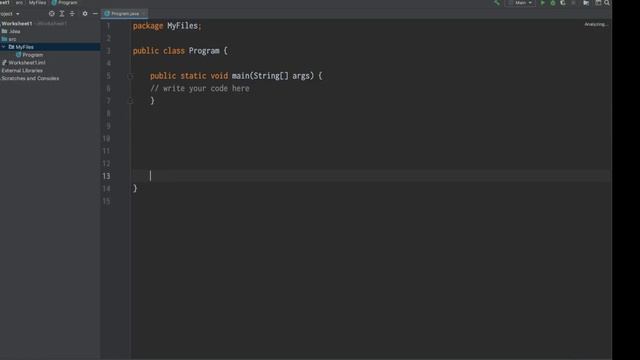Open Project panel settings gear
640x360 pixels.
pyautogui.click(x=85, y=13)
